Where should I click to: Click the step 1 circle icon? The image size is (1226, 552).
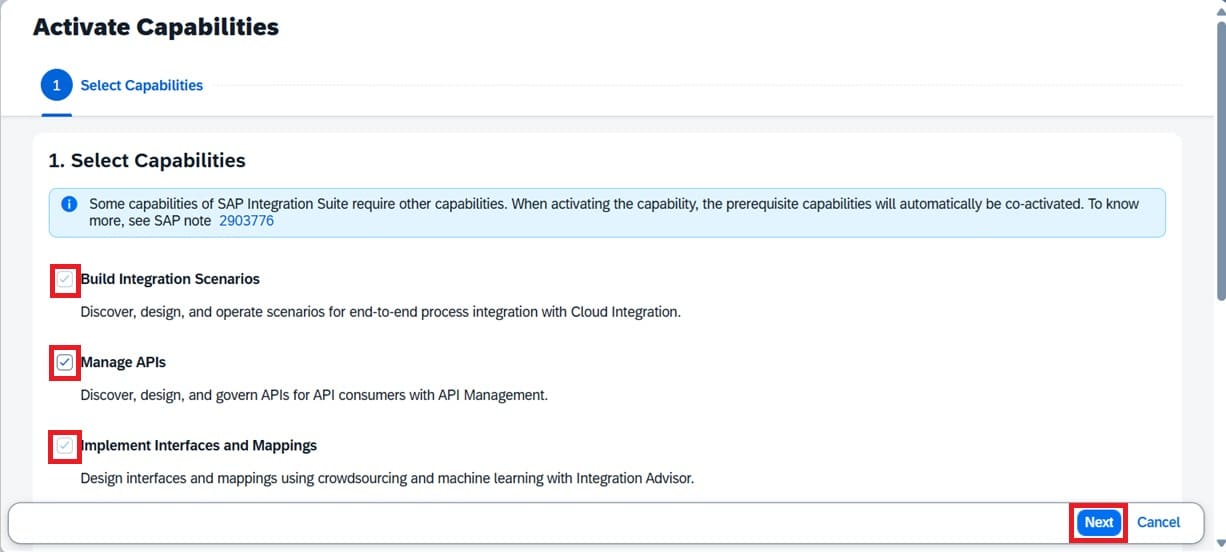point(56,85)
